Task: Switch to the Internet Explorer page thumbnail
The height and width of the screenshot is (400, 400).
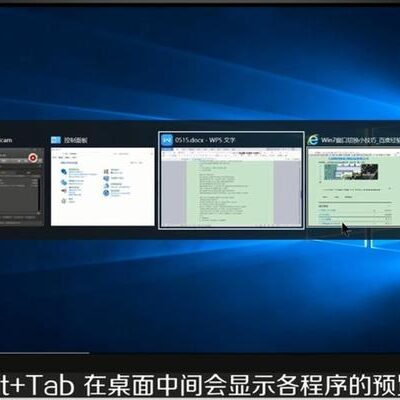Action: (354, 188)
